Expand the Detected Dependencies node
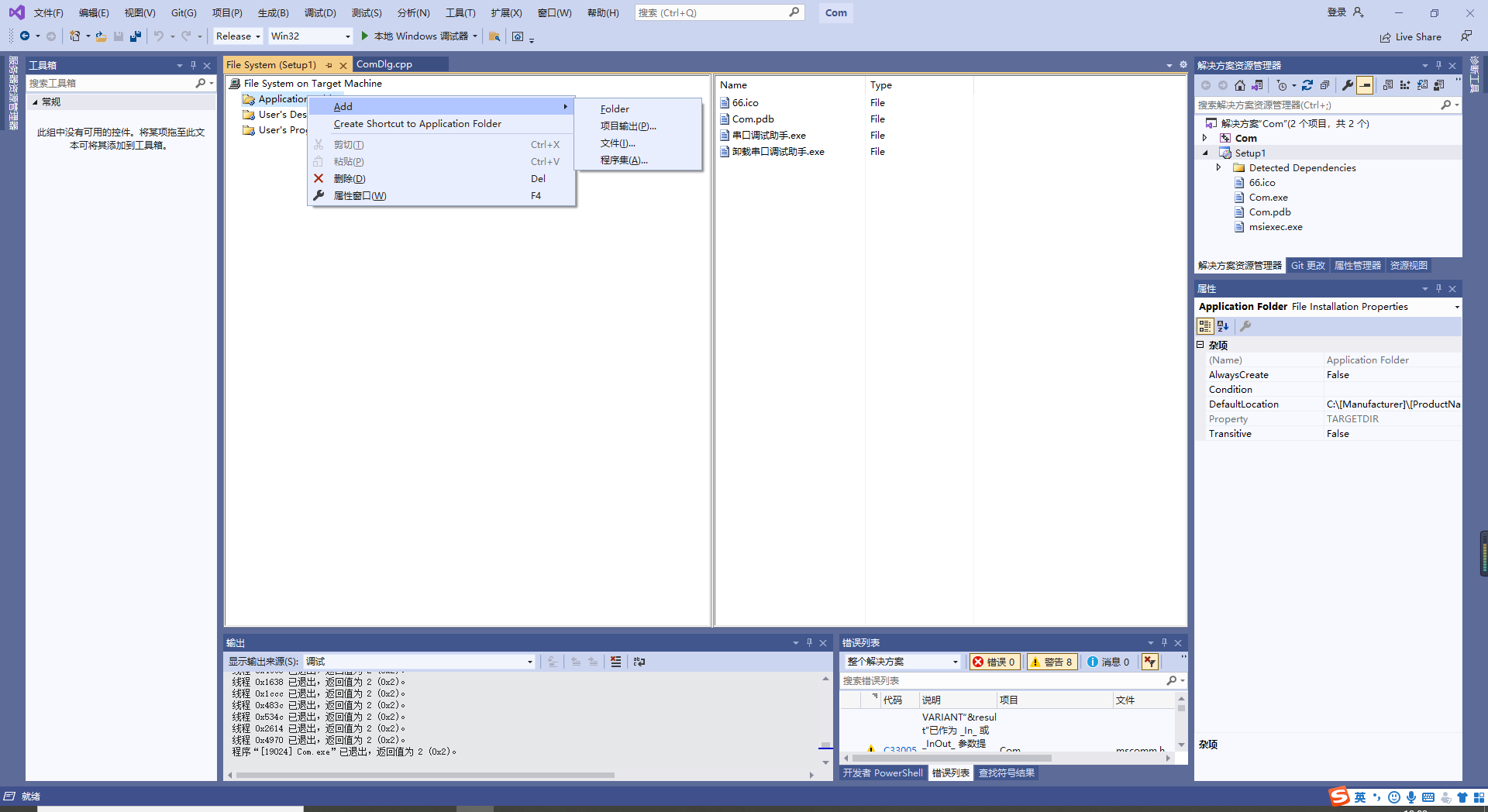The width and height of the screenshot is (1488, 812). 1219,167
